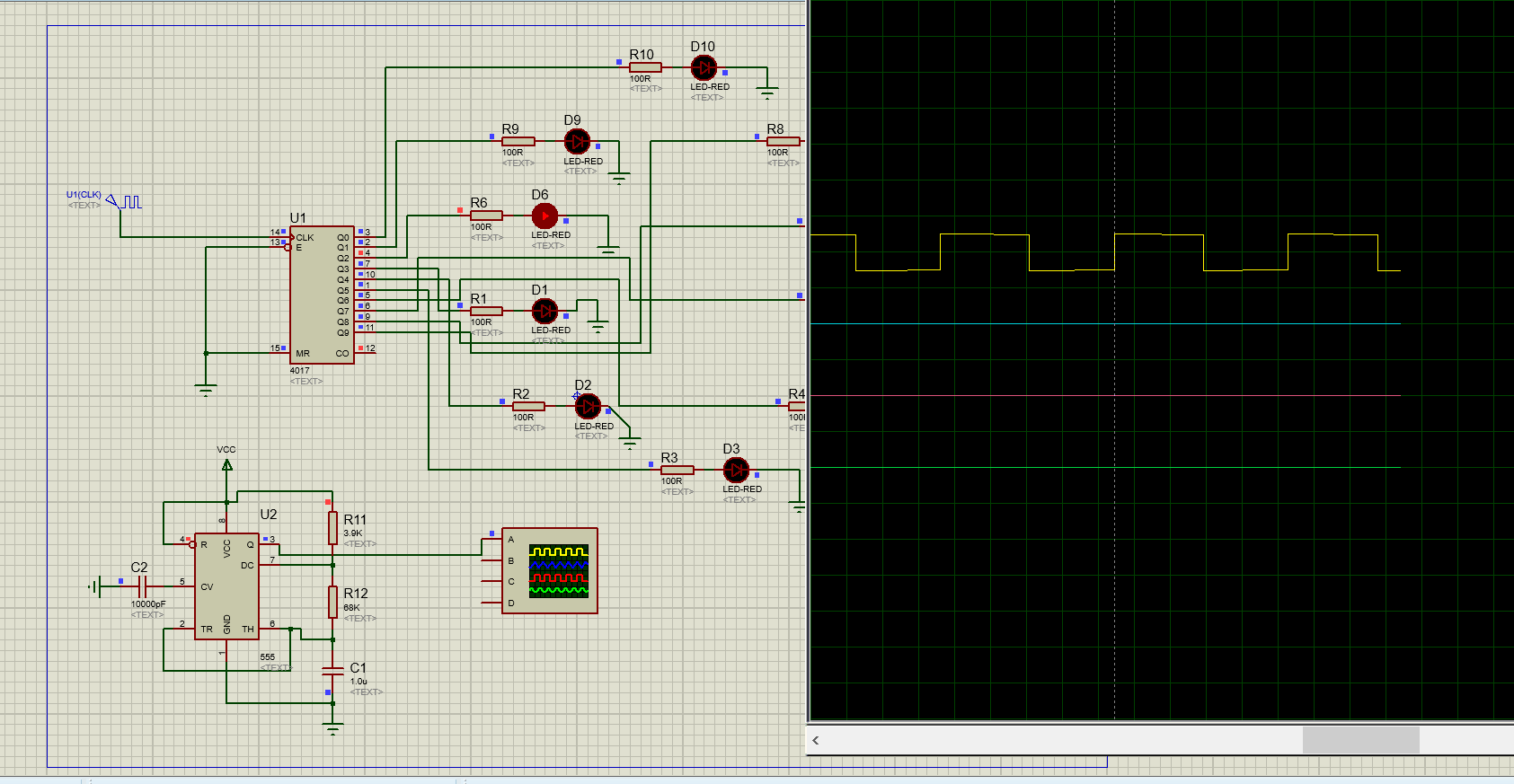Viewport: 1514px width, 784px height.
Task: Select LED D1 symbol
Action: [545, 311]
